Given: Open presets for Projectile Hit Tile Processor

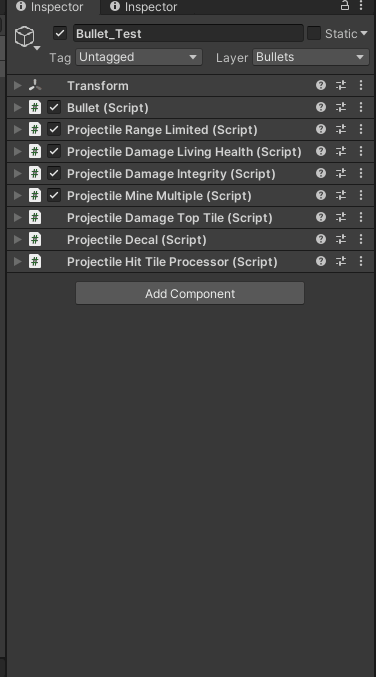Looking at the screenshot, I should 341,261.
